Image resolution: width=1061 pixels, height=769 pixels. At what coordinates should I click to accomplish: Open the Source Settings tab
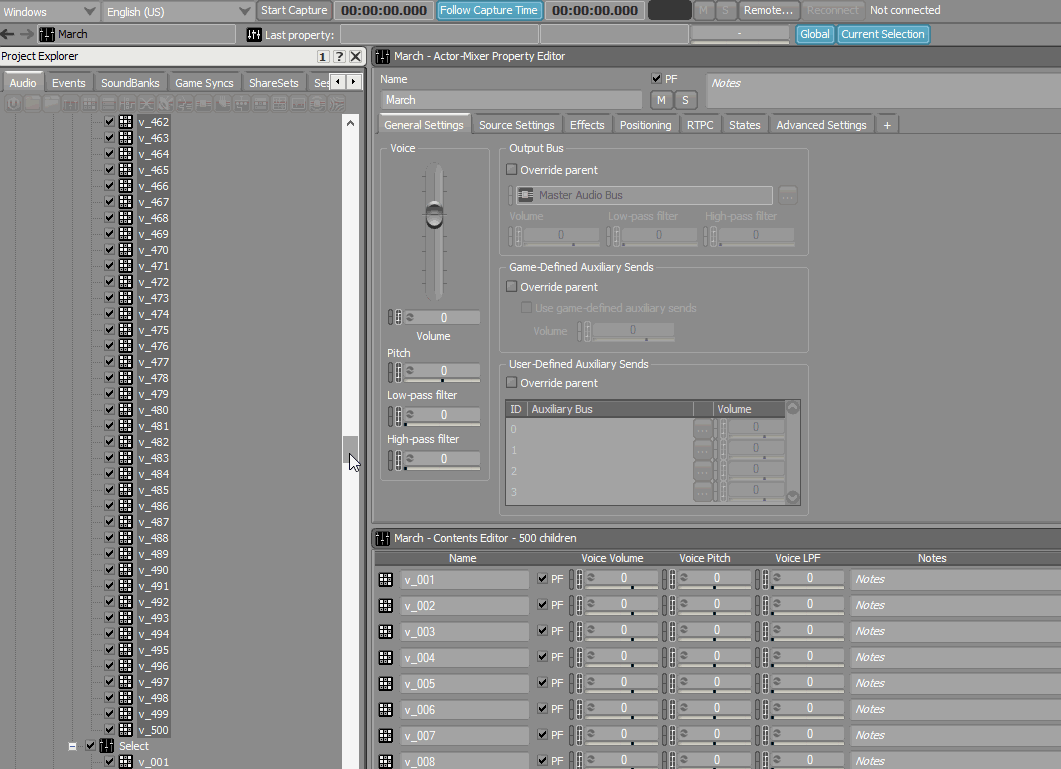tap(516, 125)
